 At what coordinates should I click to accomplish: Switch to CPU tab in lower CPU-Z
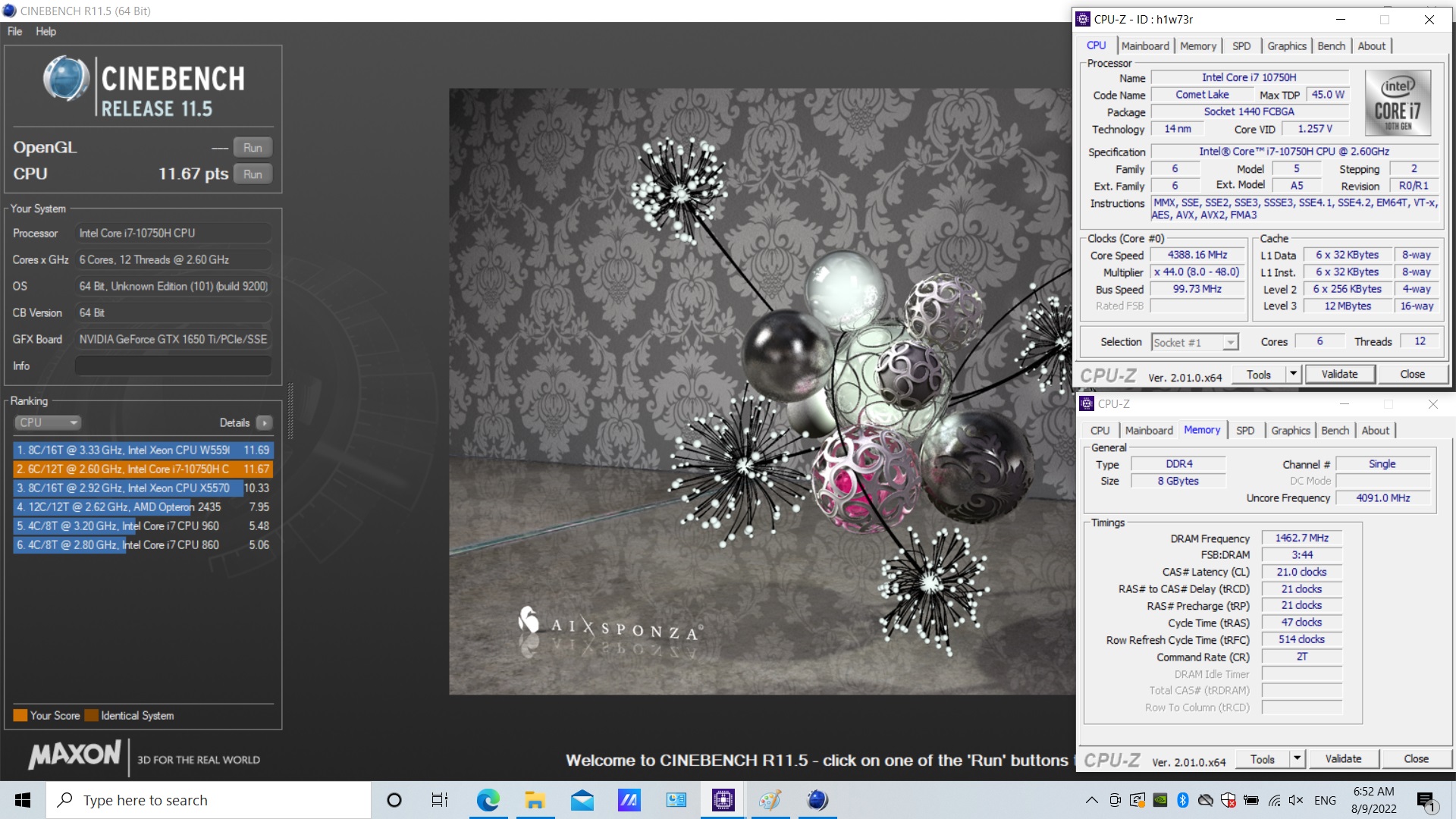[1100, 430]
